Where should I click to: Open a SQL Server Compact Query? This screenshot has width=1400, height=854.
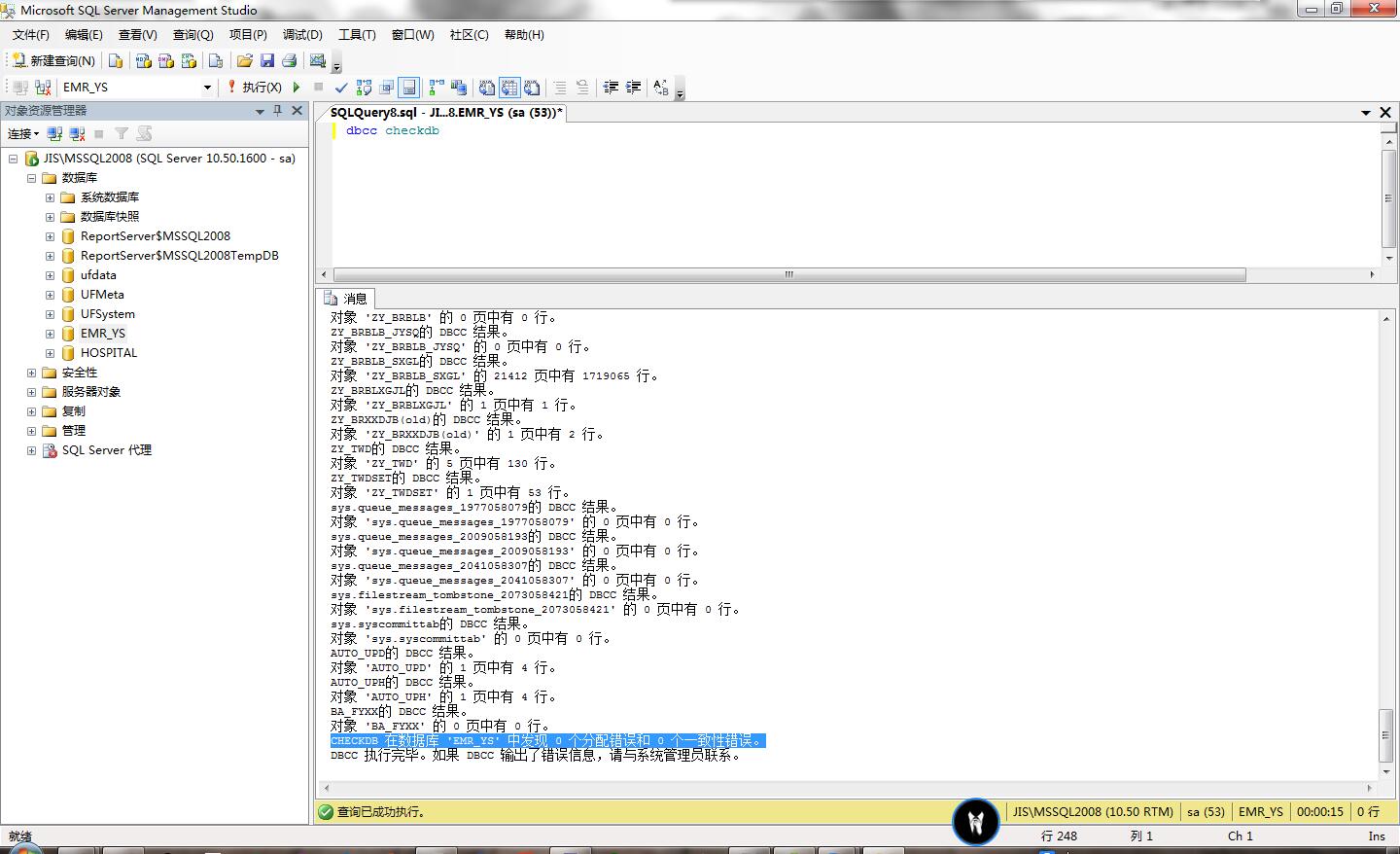[x=216, y=60]
